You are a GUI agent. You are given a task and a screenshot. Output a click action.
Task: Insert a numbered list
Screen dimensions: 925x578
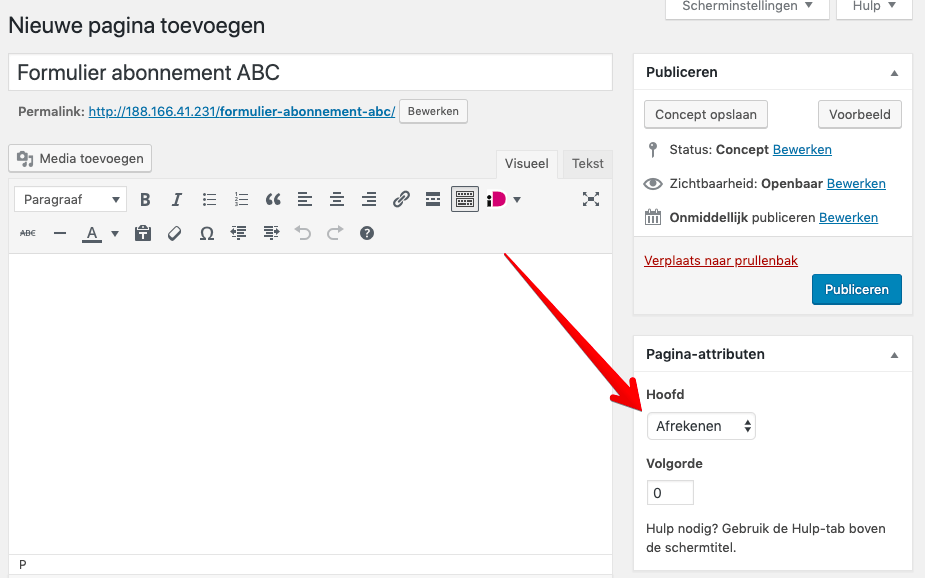(x=241, y=199)
